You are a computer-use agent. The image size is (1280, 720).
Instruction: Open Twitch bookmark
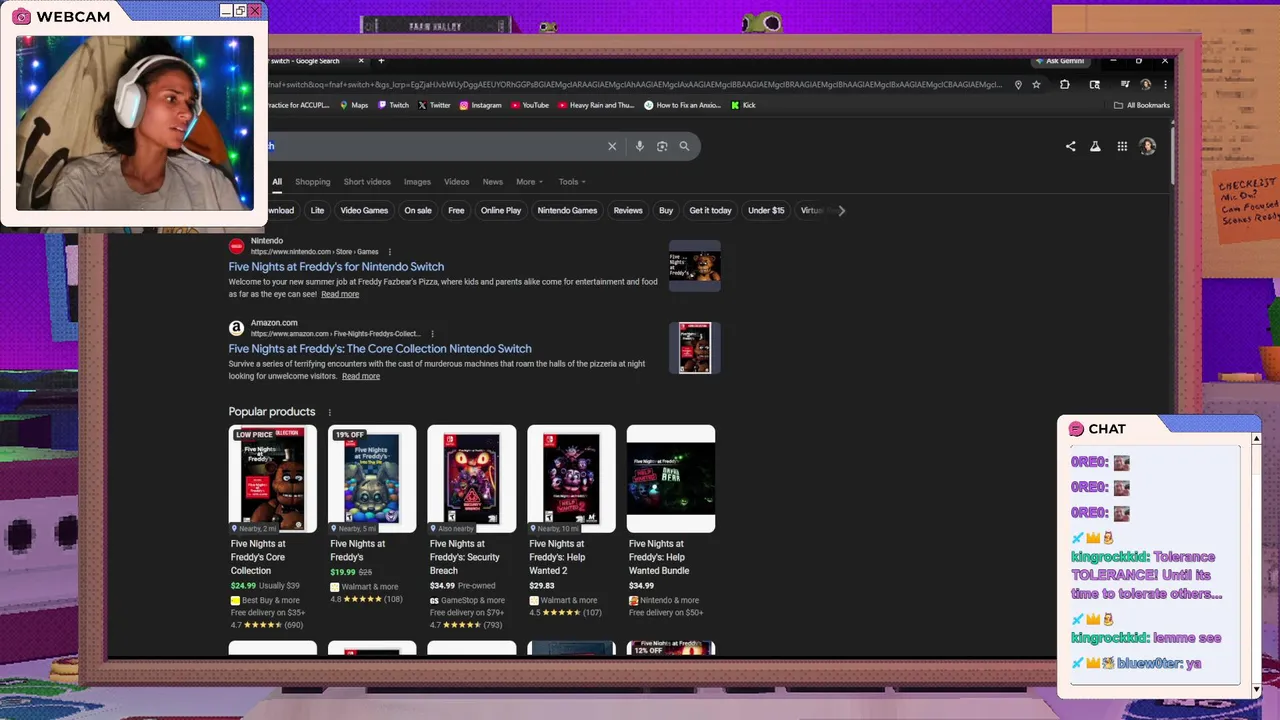click(x=393, y=105)
